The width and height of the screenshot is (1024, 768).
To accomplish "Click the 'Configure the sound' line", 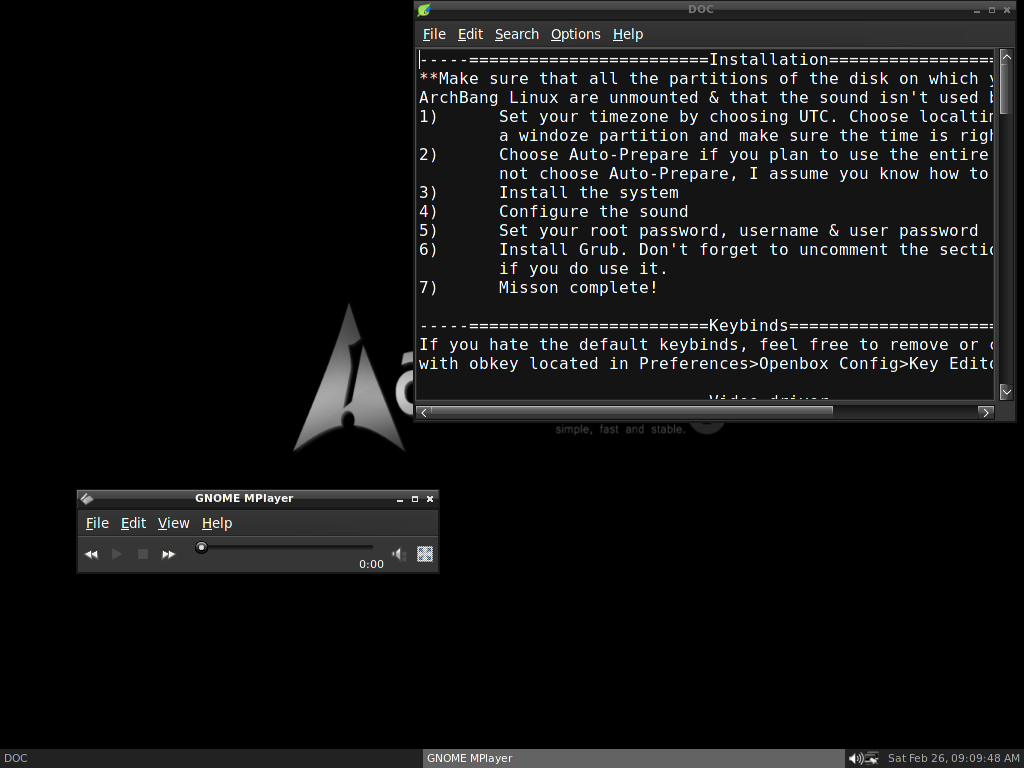I will pos(593,212).
